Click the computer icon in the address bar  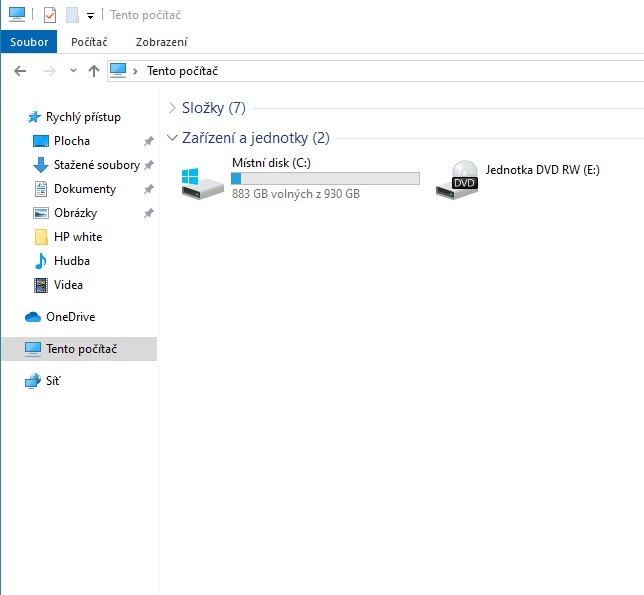[x=118, y=71]
